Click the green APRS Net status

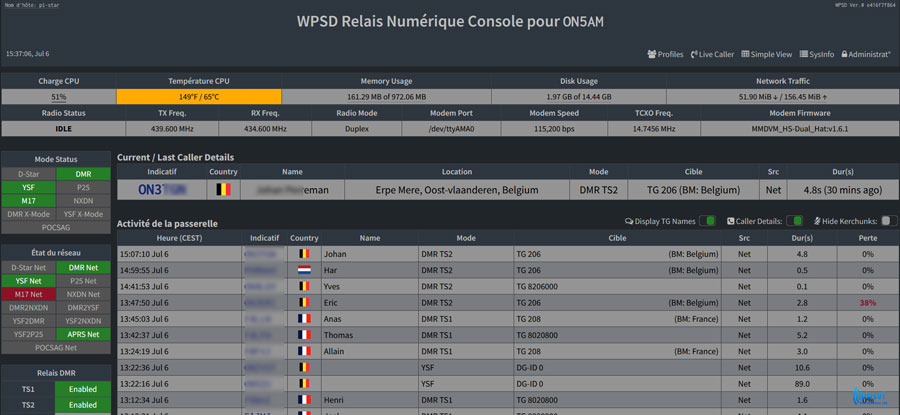[x=83, y=334]
